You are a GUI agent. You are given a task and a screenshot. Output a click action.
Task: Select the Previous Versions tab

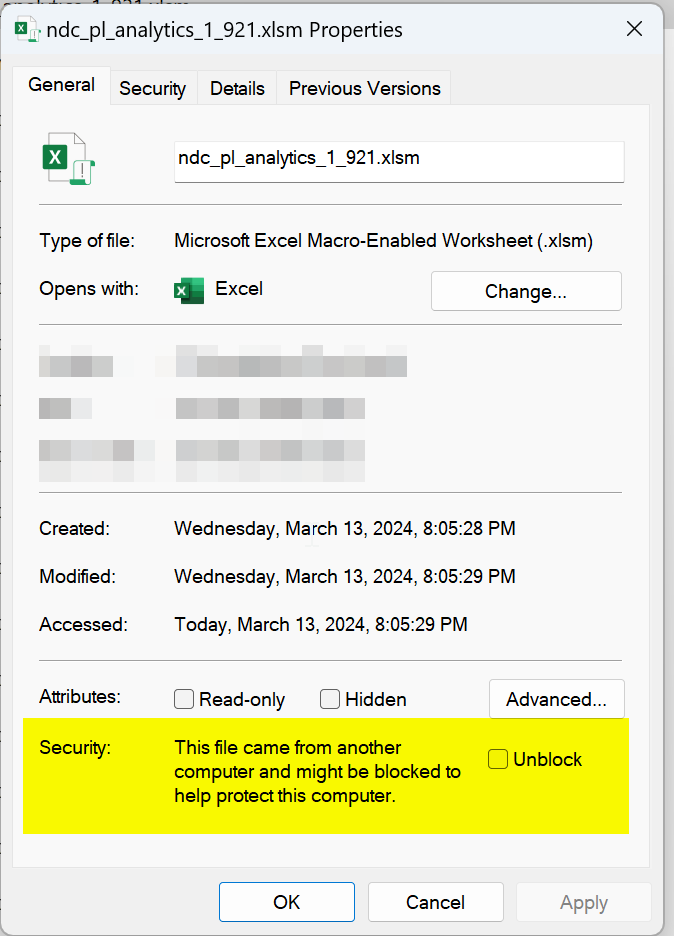(364, 89)
